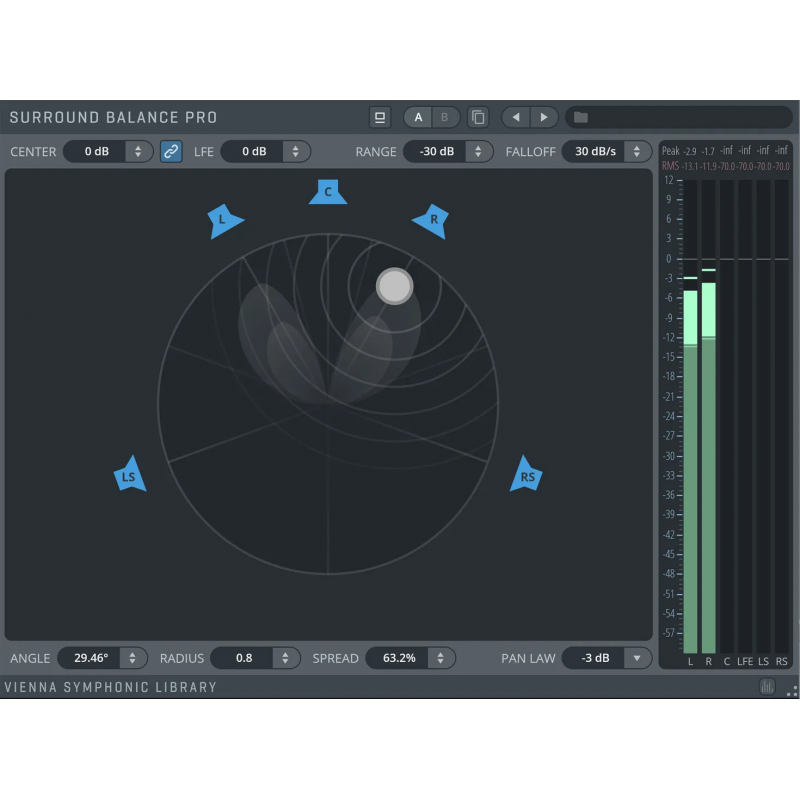Image resolution: width=800 pixels, height=800 pixels.
Task: Click the copy preset settings icon
Action: [x=477, y=117]
